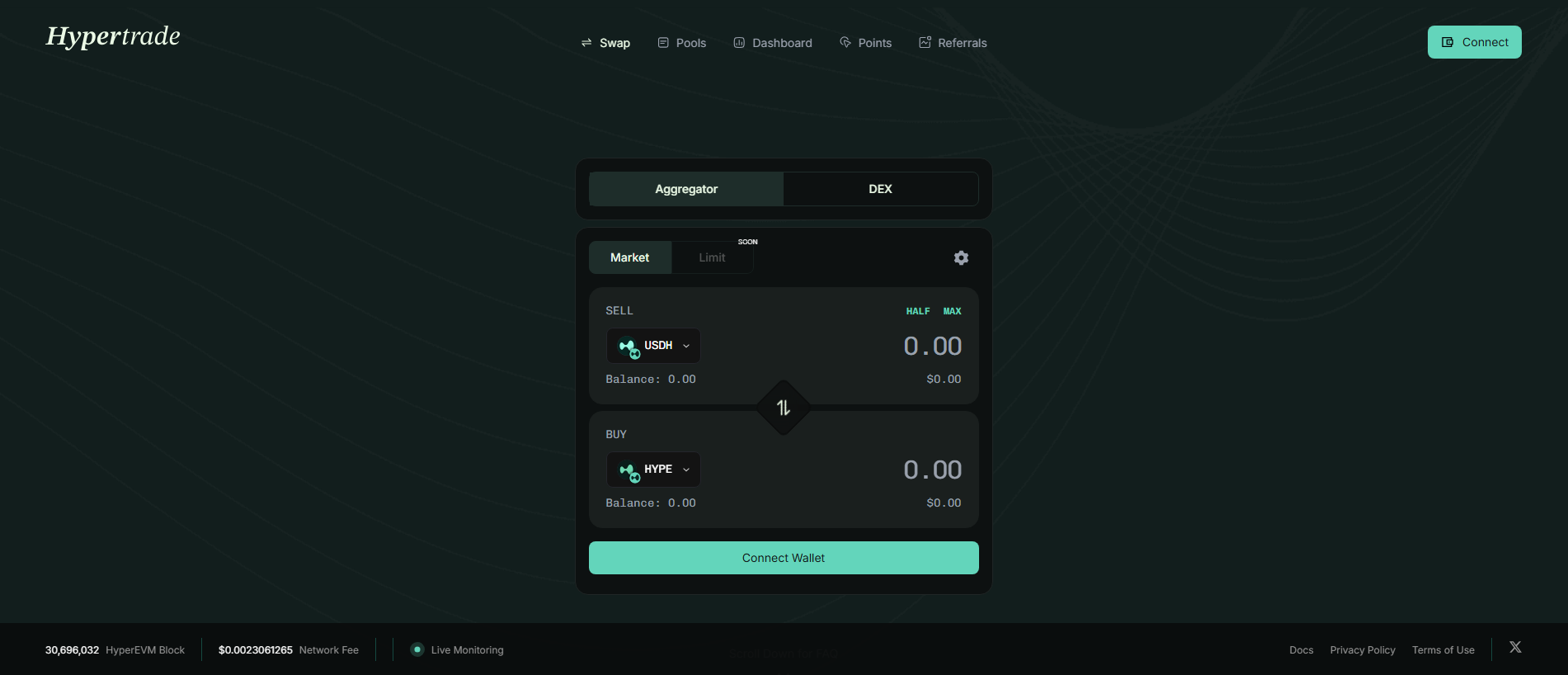
Task: Click the Network Fee value $0.0023061265
Action: [256, 650]
